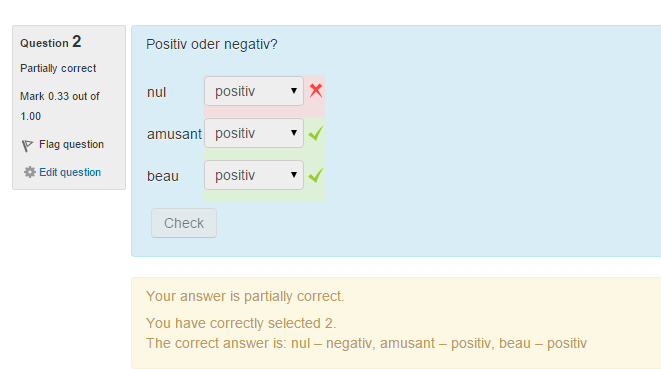The width and height of the screenshot is (661, 369).
Task: Click the dropdown arrow for nul
Action: click(294, 91)
